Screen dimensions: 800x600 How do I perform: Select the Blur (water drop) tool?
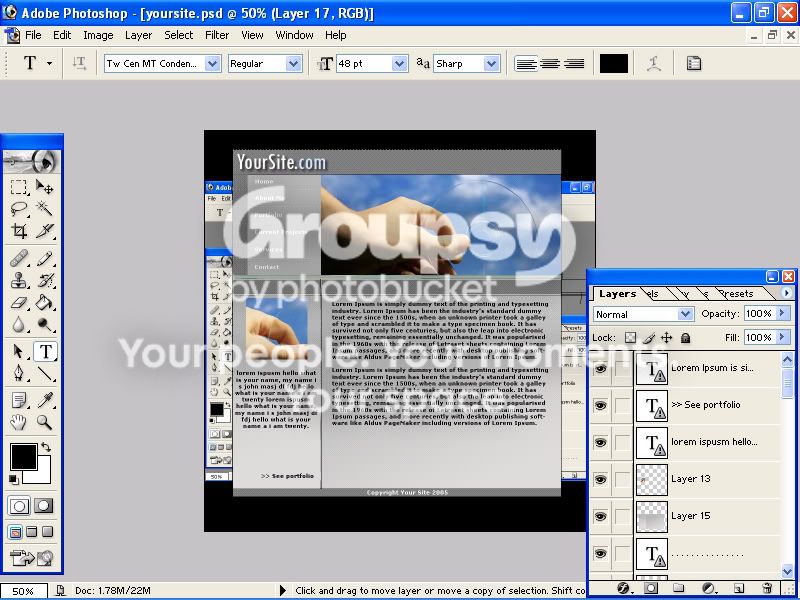tap(19, 324)
